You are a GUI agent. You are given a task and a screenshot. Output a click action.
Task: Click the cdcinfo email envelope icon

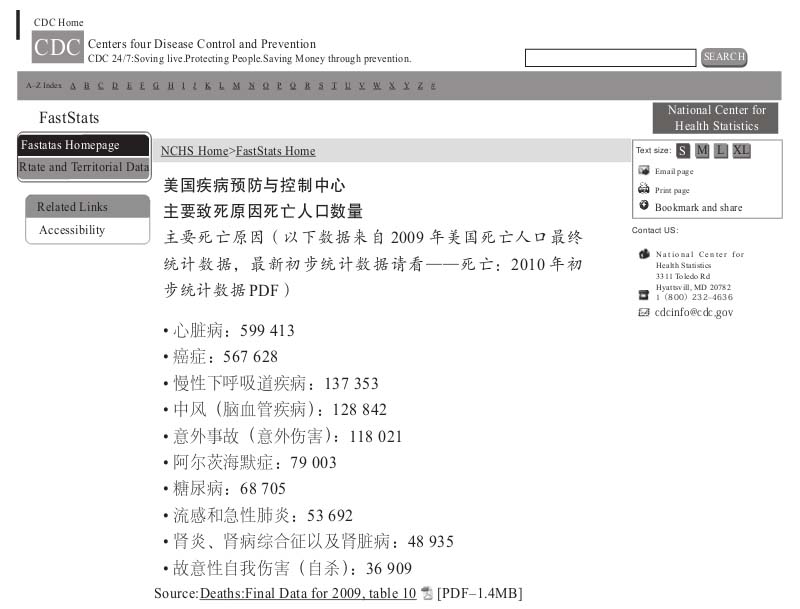644,312
